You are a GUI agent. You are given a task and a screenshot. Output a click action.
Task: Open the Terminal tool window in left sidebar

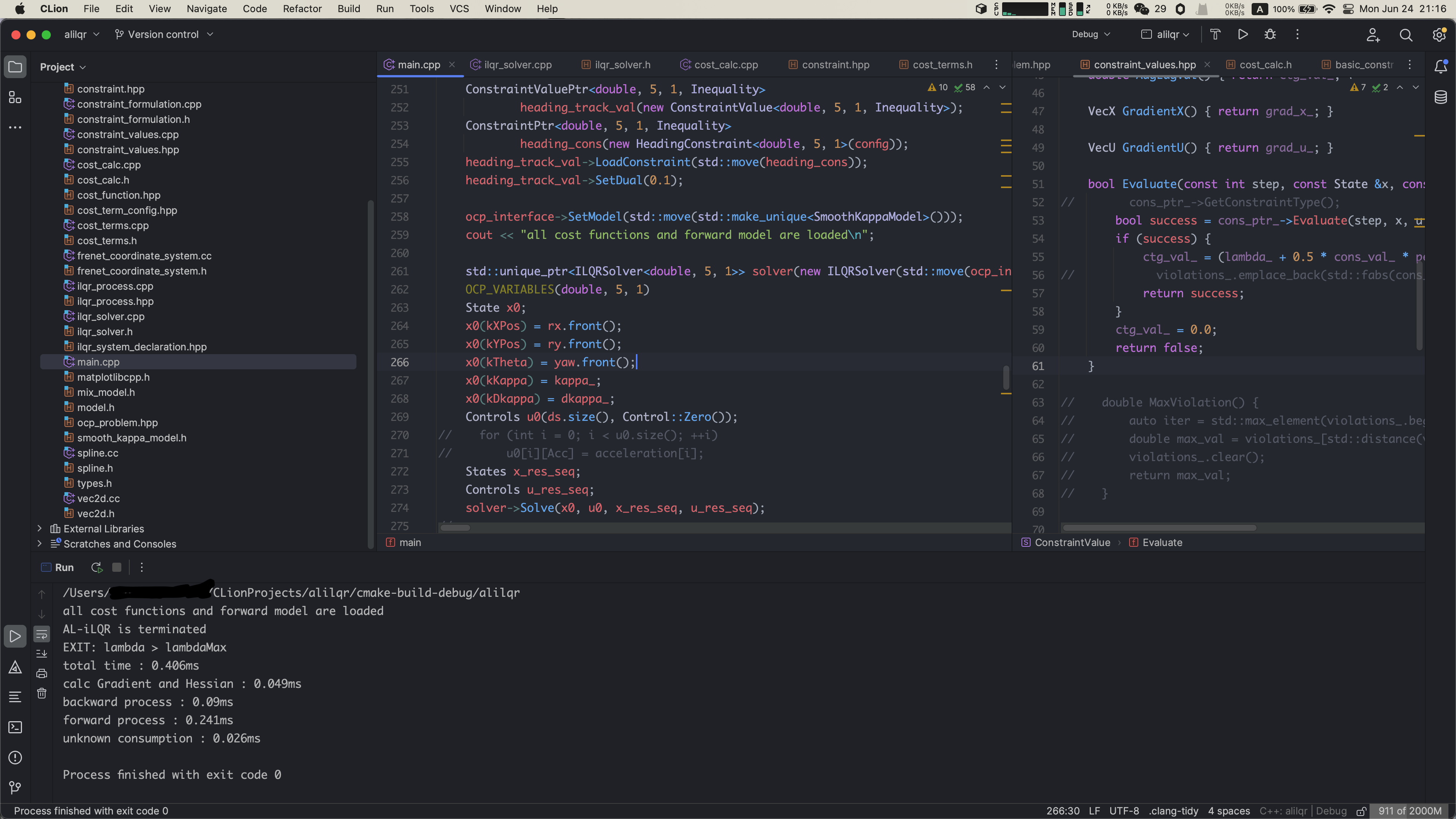(15, 727)
